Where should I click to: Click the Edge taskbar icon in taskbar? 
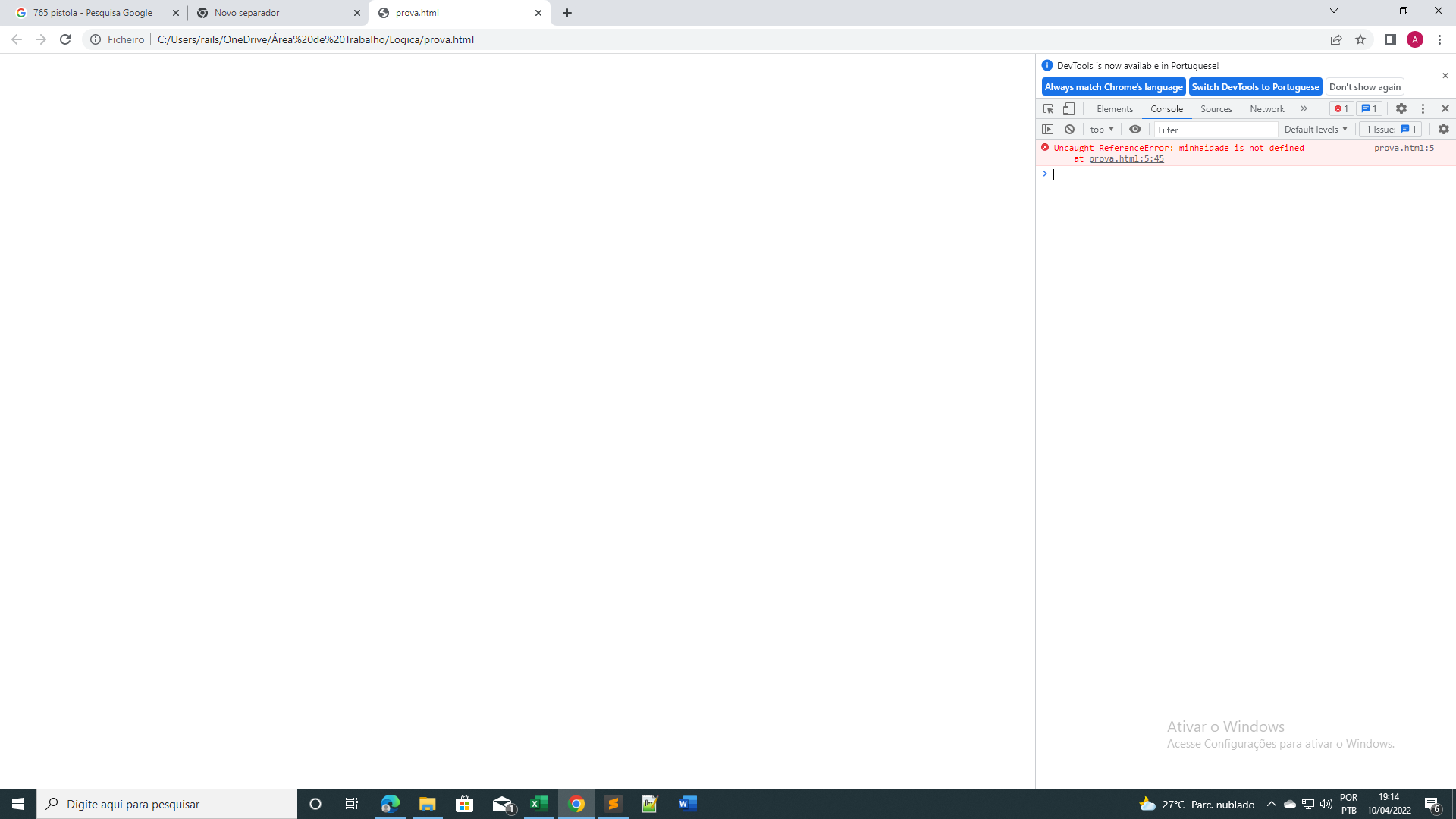pyautogui.click(x=390, y=804)
